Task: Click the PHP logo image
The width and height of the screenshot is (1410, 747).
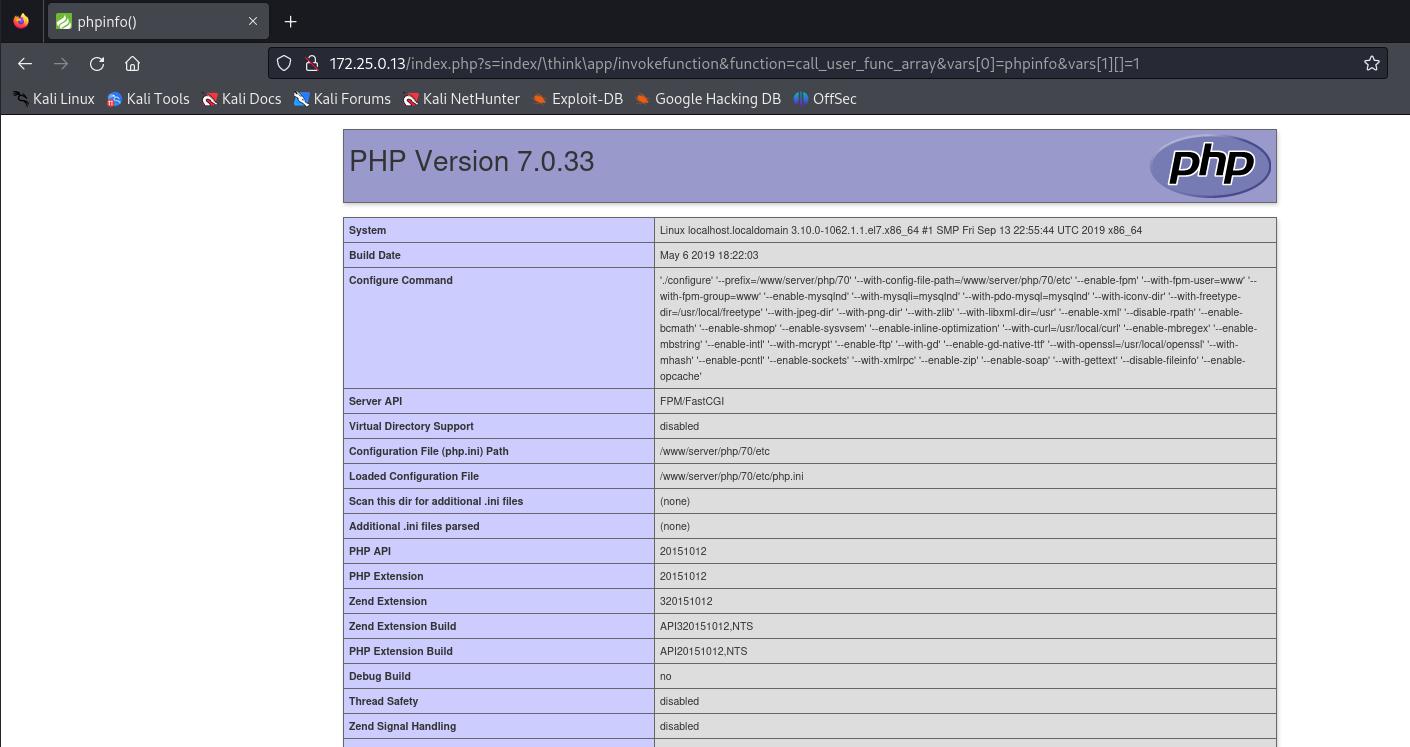Action: [x=1210, y=166]
